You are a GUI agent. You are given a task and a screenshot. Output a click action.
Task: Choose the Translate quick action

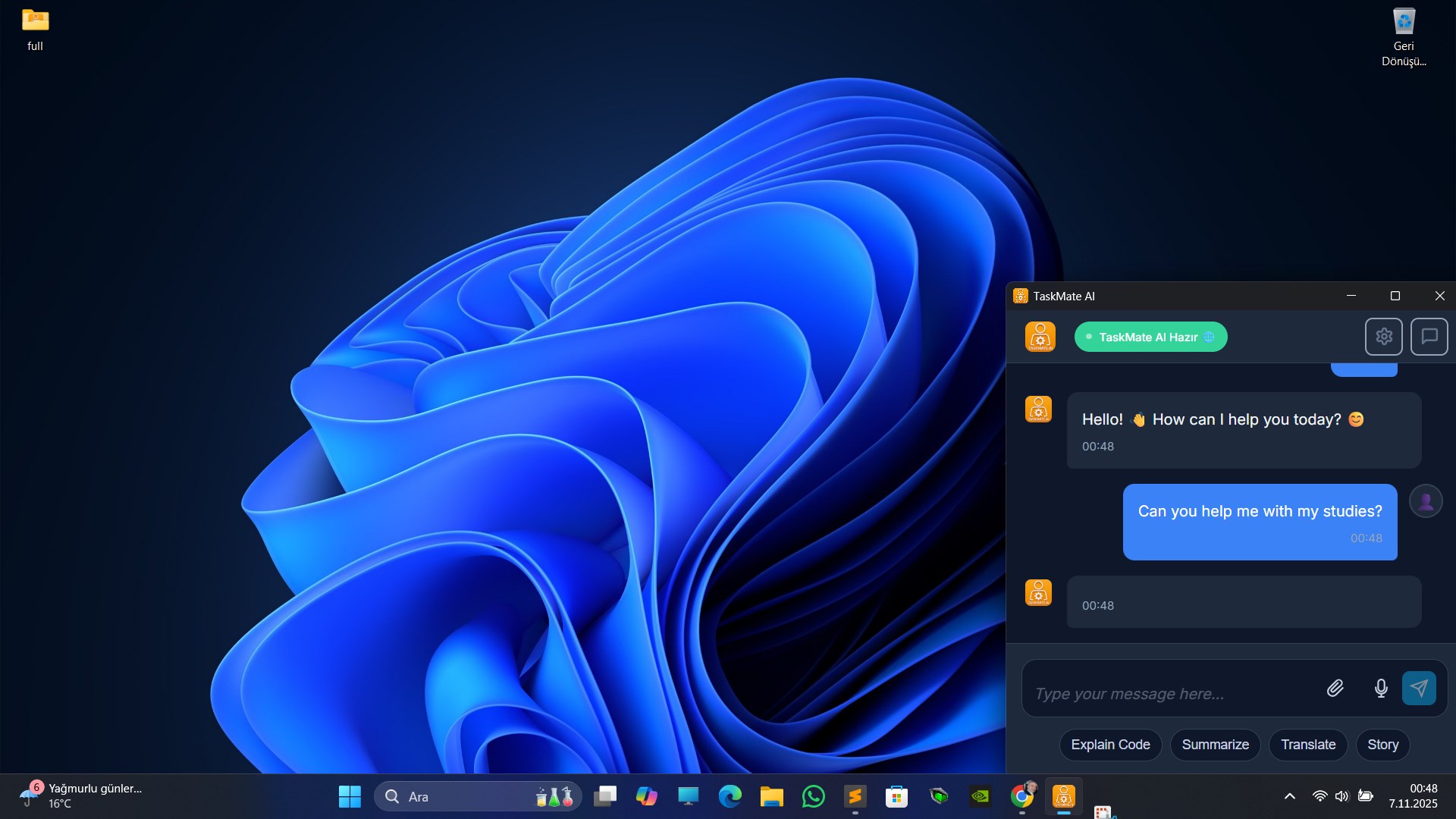click(1308, 745)
